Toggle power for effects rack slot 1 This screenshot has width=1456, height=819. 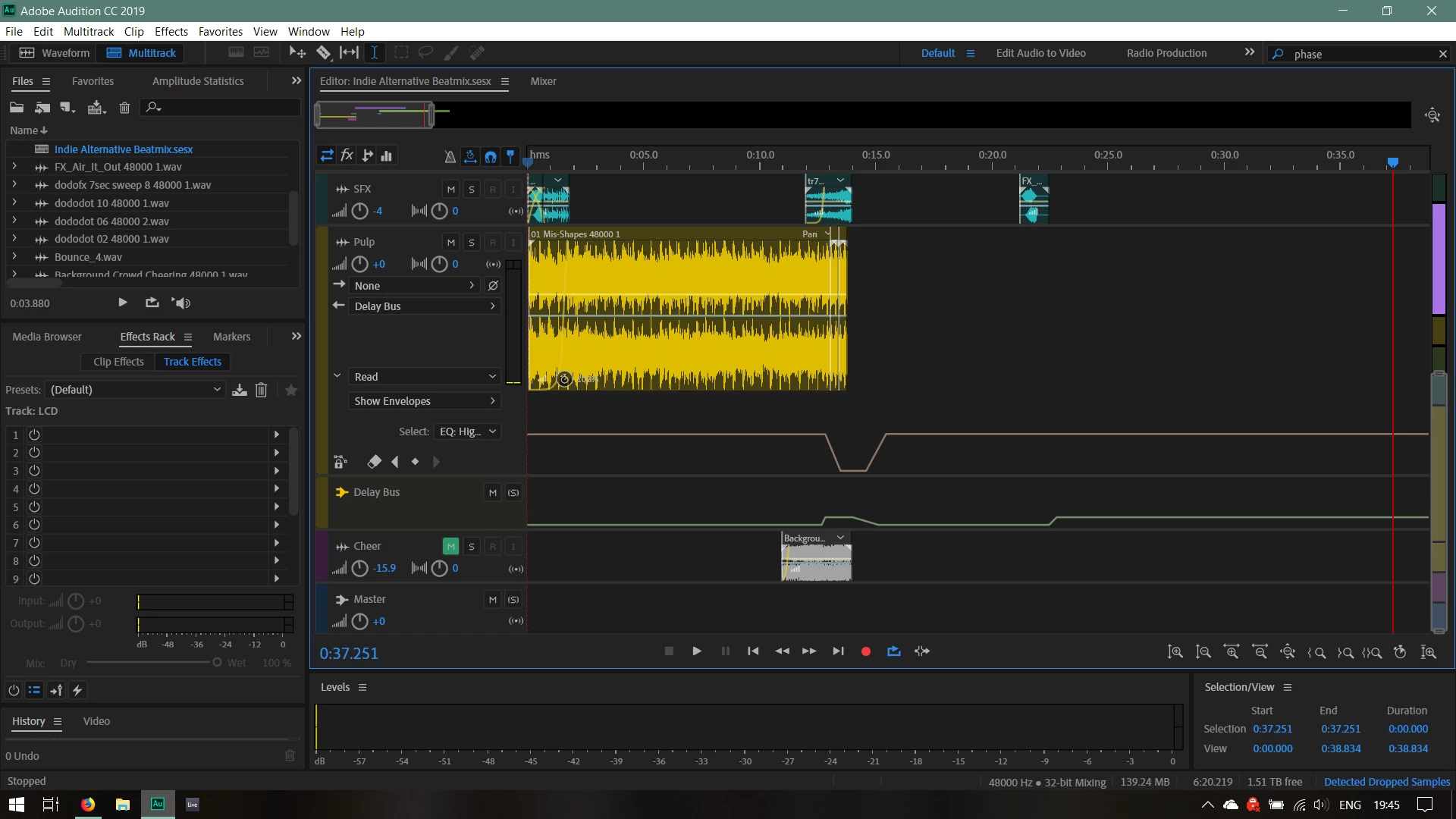click(34, 435)
